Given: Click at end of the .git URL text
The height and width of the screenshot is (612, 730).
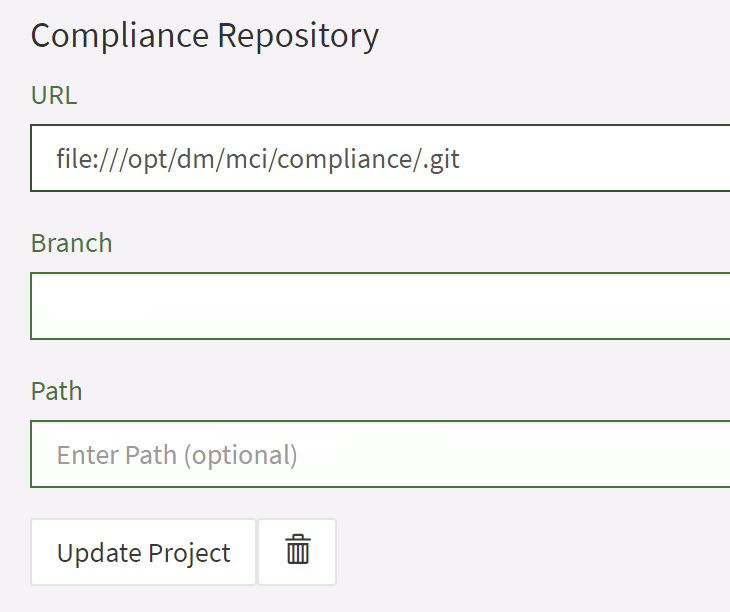Looking at the screenshot, I should point(461,158).
